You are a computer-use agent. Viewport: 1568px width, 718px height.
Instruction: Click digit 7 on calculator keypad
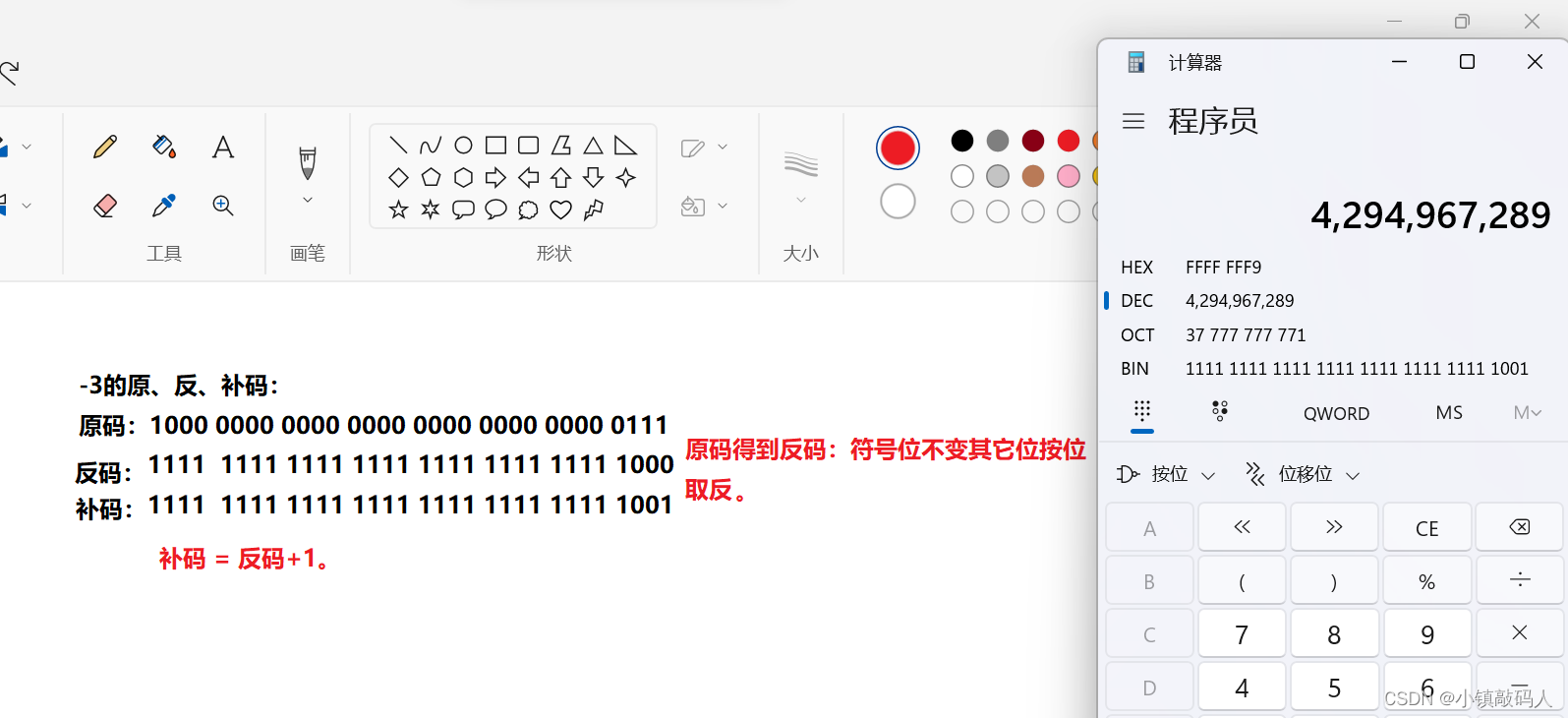pyautogui.click(x=1242, y=634)
